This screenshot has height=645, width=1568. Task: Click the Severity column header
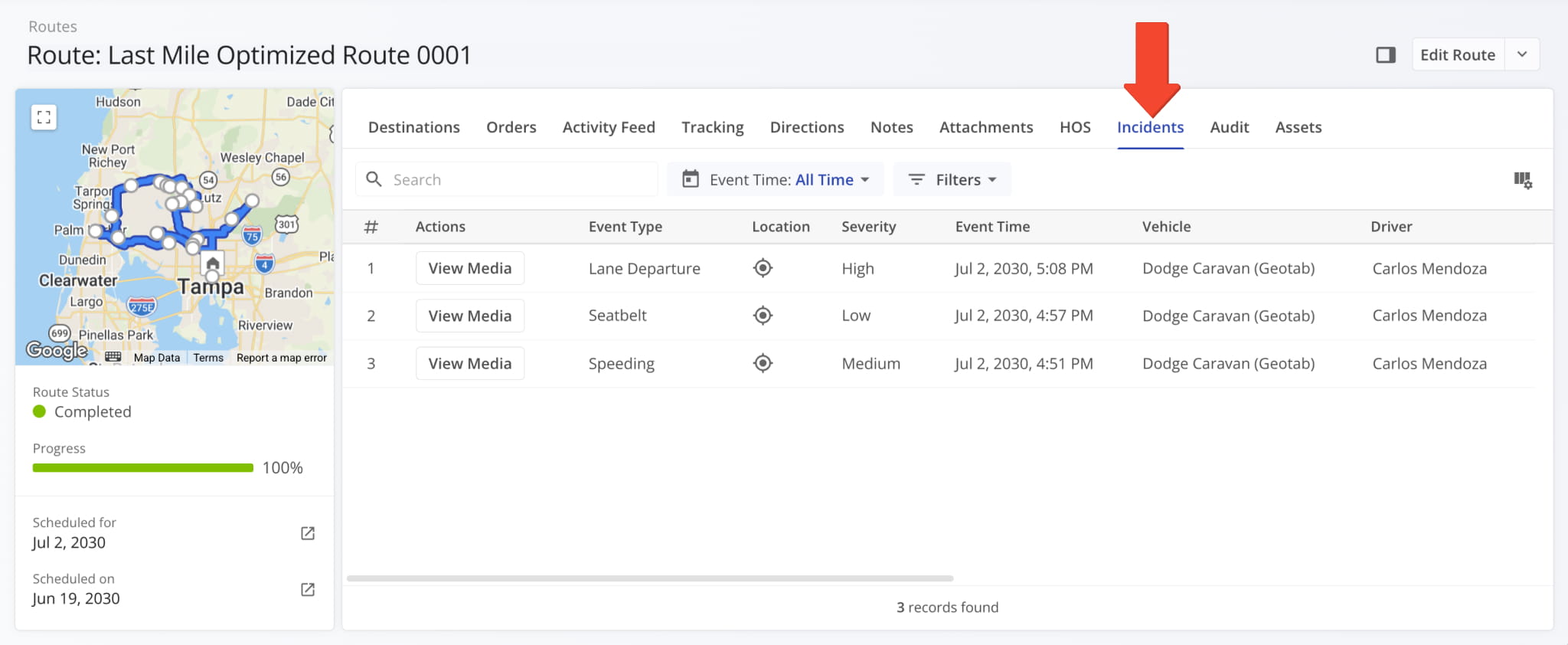point(869,227)
